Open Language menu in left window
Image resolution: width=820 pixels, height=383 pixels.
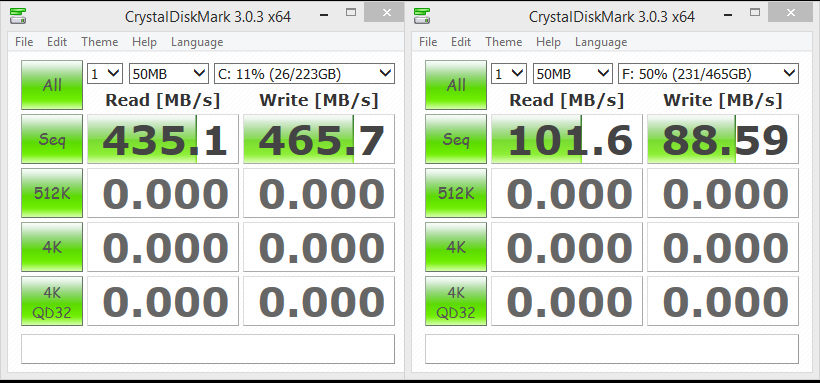(197, 42)
